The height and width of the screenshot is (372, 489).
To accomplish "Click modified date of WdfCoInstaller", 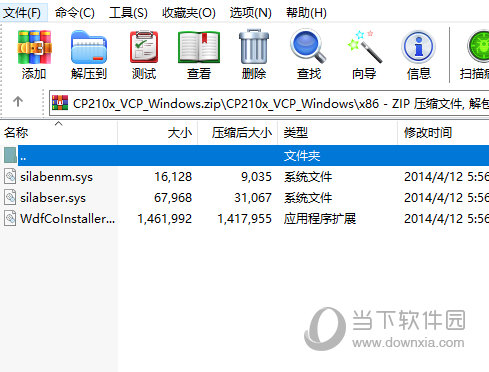I will pyautogui.click(x=446, y=219).
